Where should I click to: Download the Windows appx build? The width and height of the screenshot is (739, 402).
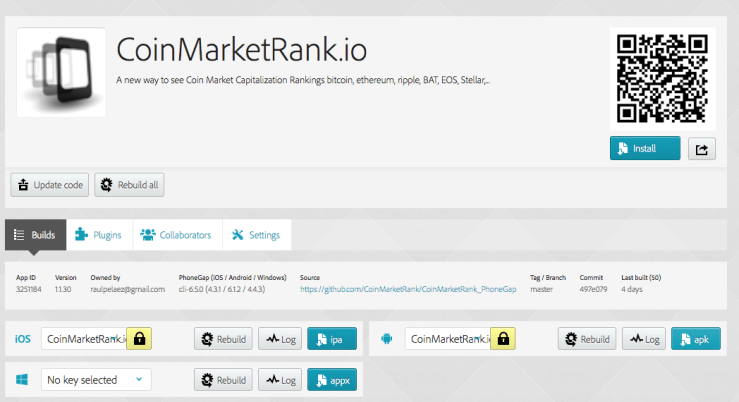click(x=332, y=380)
